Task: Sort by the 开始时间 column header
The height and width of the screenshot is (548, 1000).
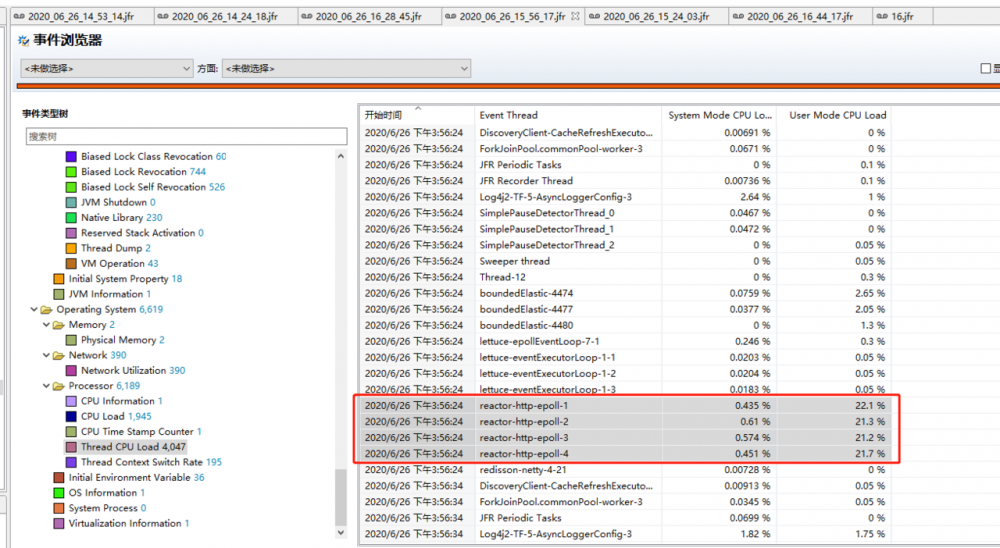Action: point(417,115)
